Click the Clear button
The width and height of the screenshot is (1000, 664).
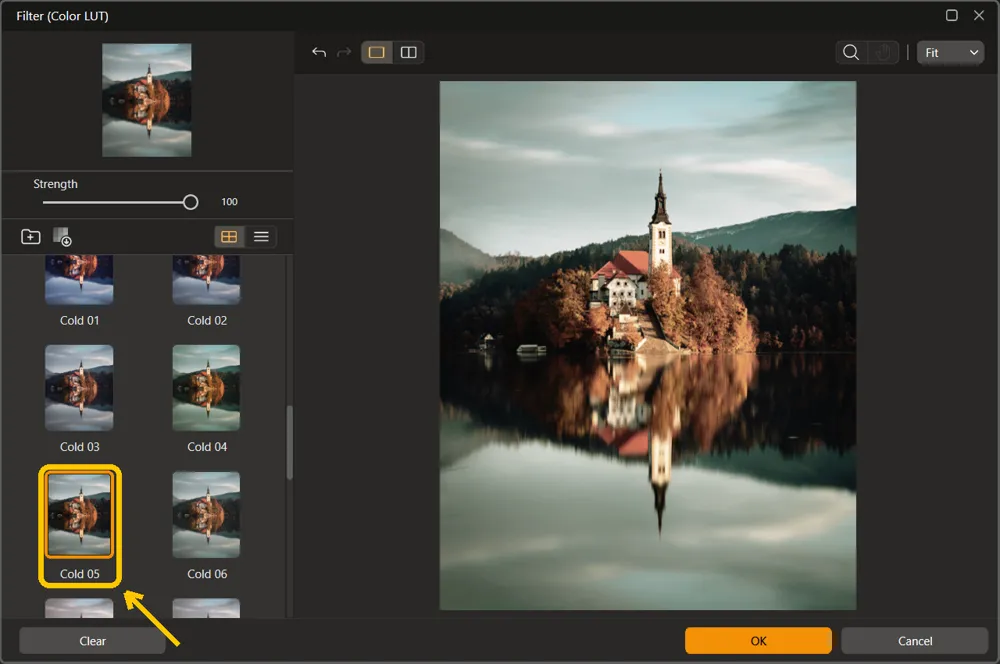pyautogui.click(x=92, y=641)
